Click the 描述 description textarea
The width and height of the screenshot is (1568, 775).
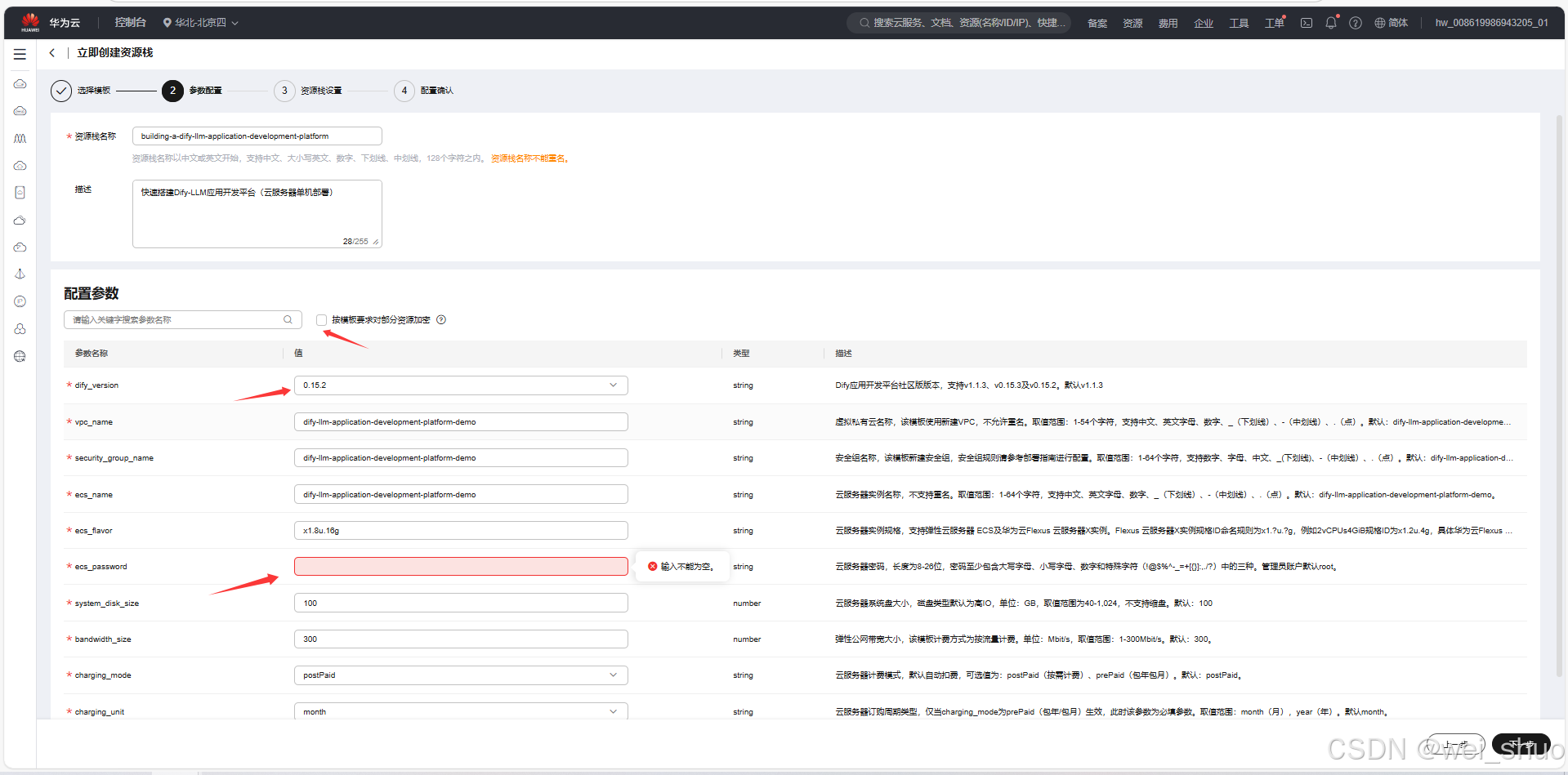pyautogui.click(x=257, y=214)
